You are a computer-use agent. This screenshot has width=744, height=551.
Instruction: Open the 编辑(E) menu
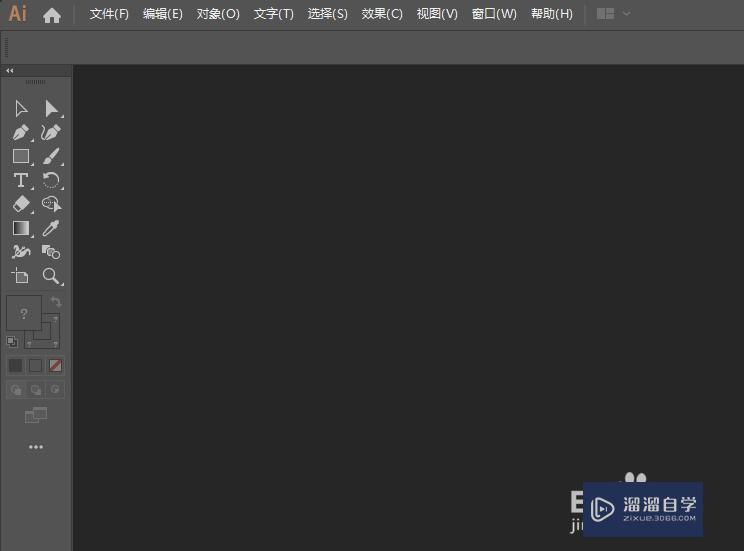click(163, 14)
